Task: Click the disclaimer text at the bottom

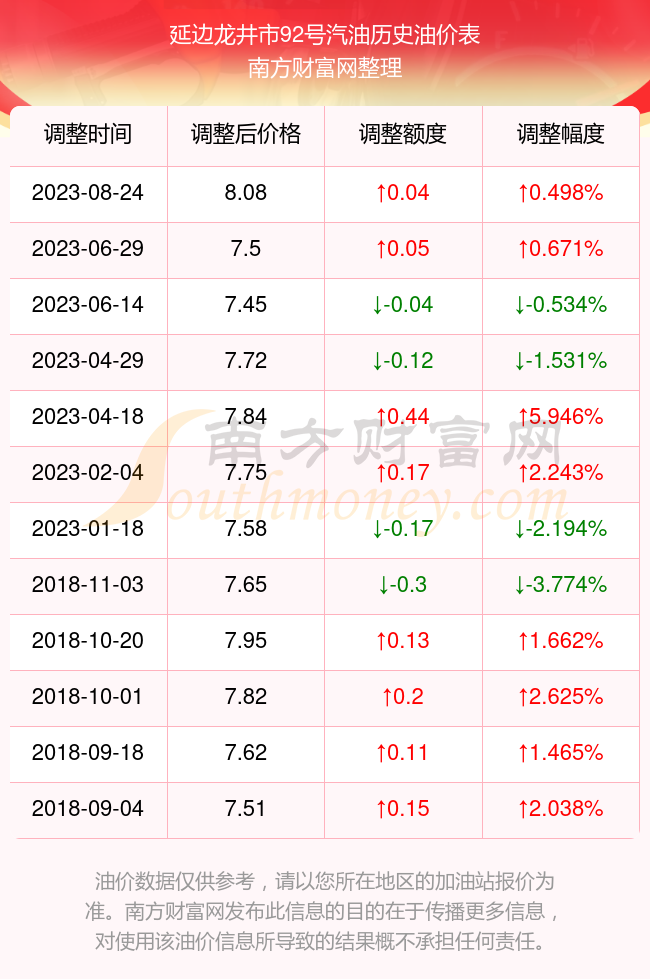Action: pos(324,912)
